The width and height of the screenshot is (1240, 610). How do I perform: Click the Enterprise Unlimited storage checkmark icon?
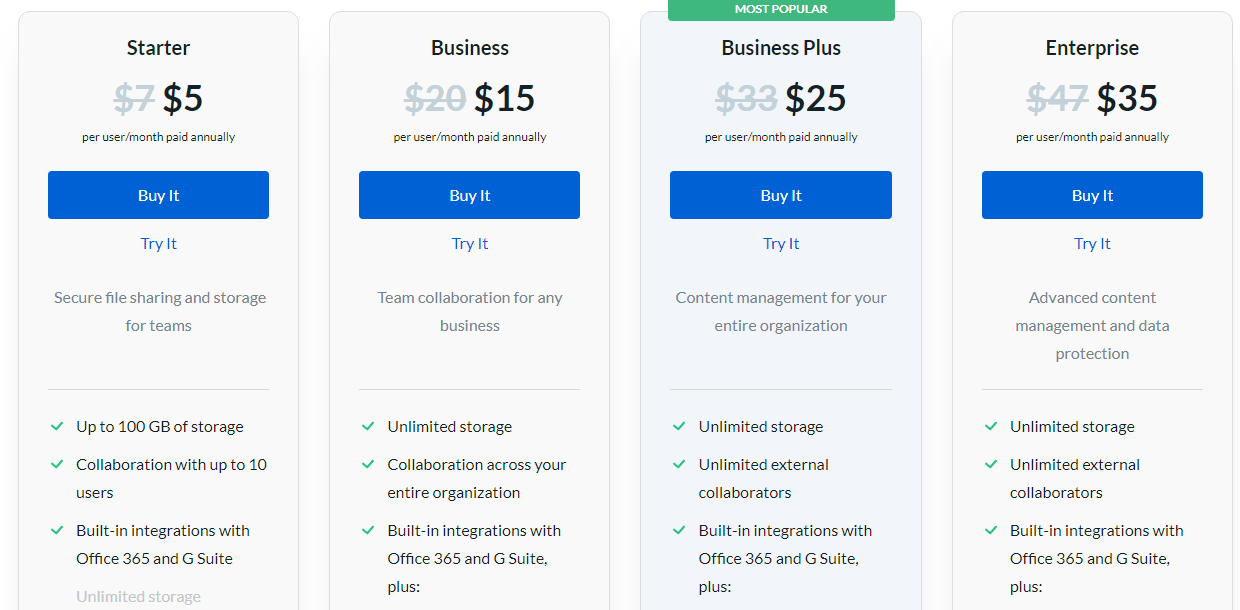(991, 426)
